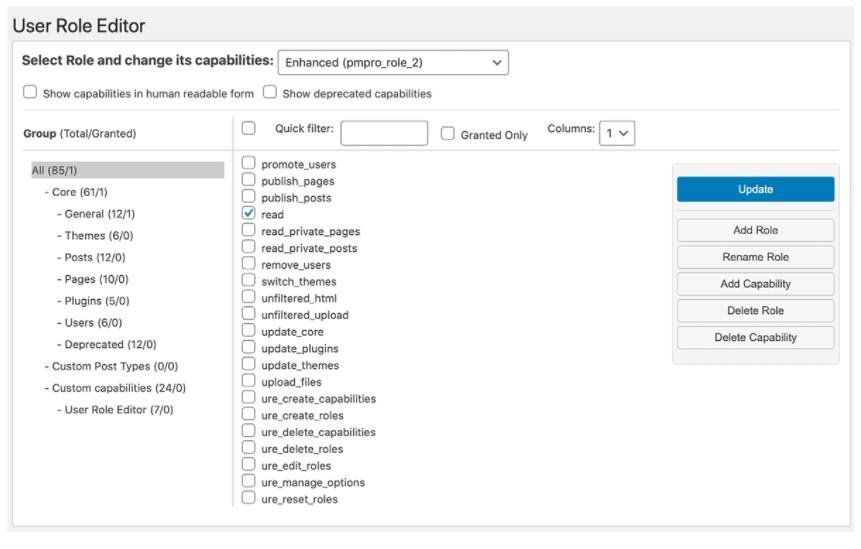Click the Delete Capability button
This screenshot has height=549, width=861.
pos(756,338)
